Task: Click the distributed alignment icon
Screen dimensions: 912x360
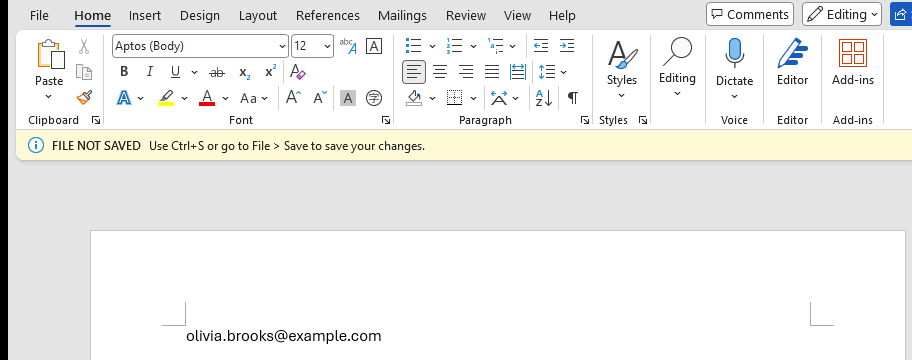Action: coord(518,72)
